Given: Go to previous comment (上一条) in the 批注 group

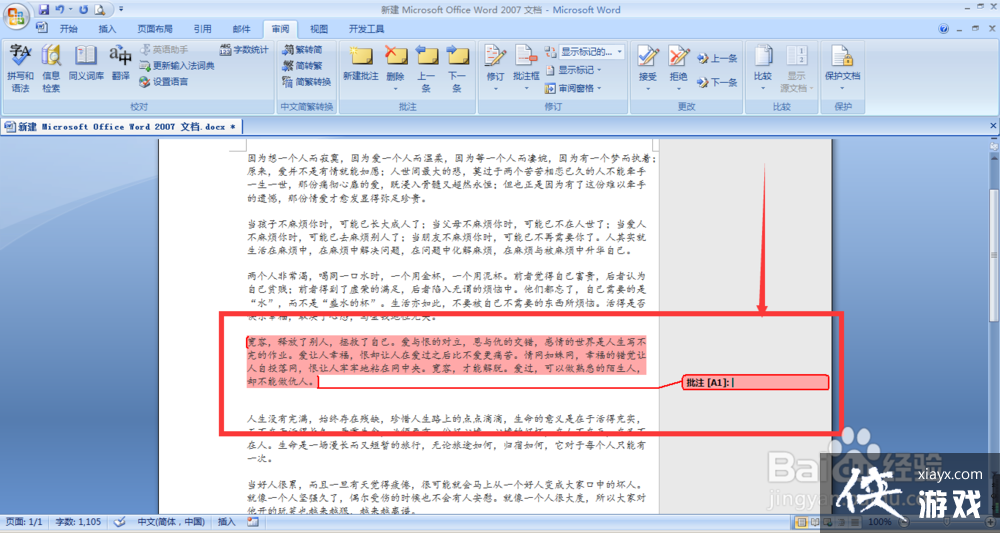Looking at the screenshot, I should 426,66.
